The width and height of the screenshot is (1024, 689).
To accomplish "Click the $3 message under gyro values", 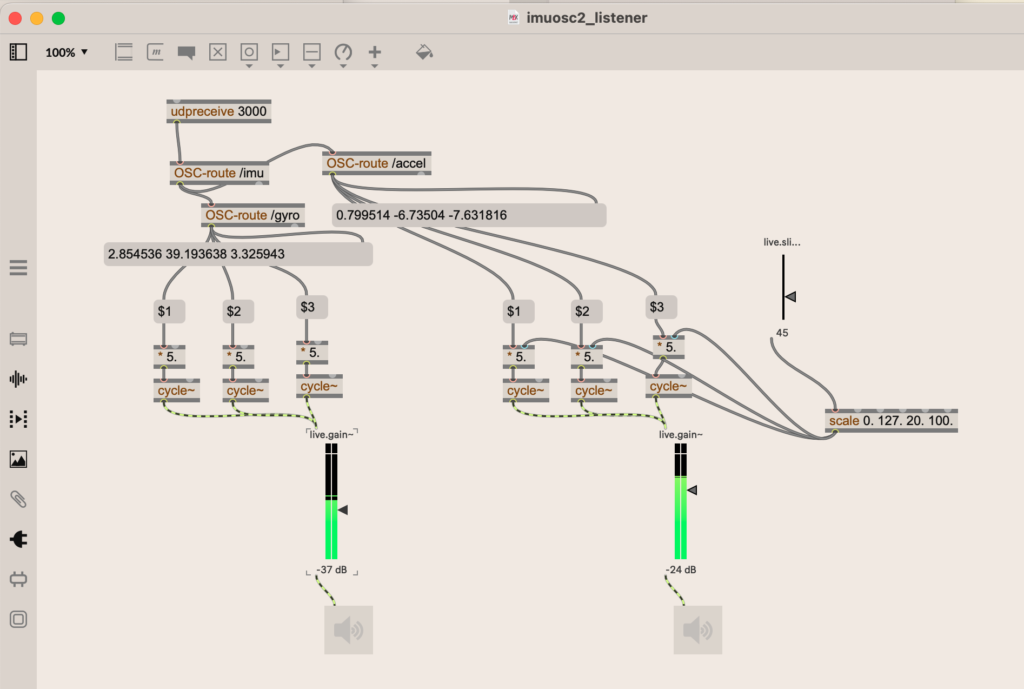I will pos(312,307).
